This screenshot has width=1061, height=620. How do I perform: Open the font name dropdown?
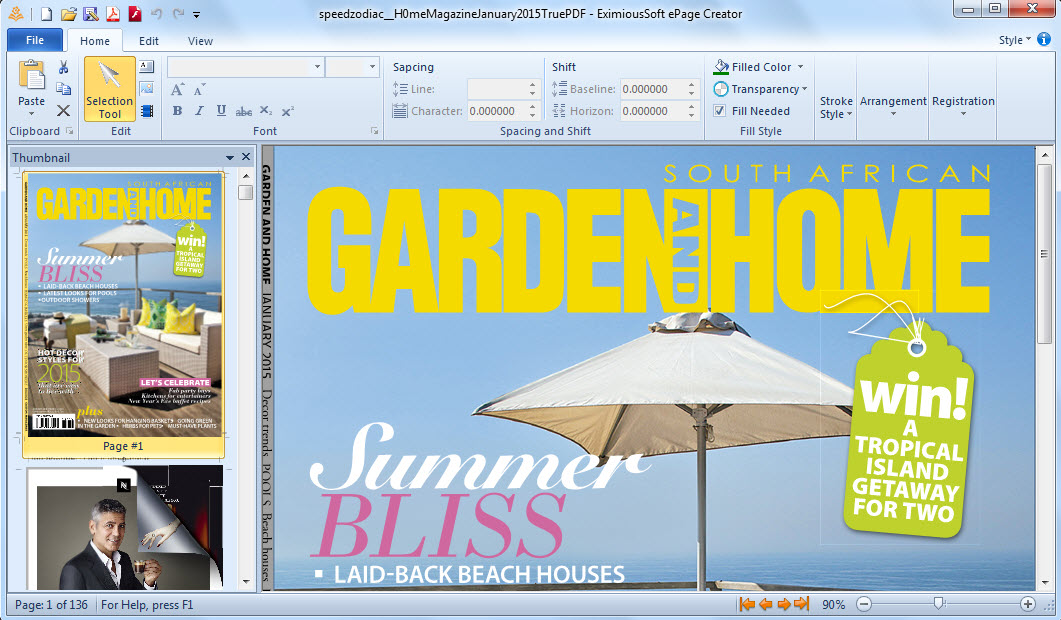[x=317, y=67]
